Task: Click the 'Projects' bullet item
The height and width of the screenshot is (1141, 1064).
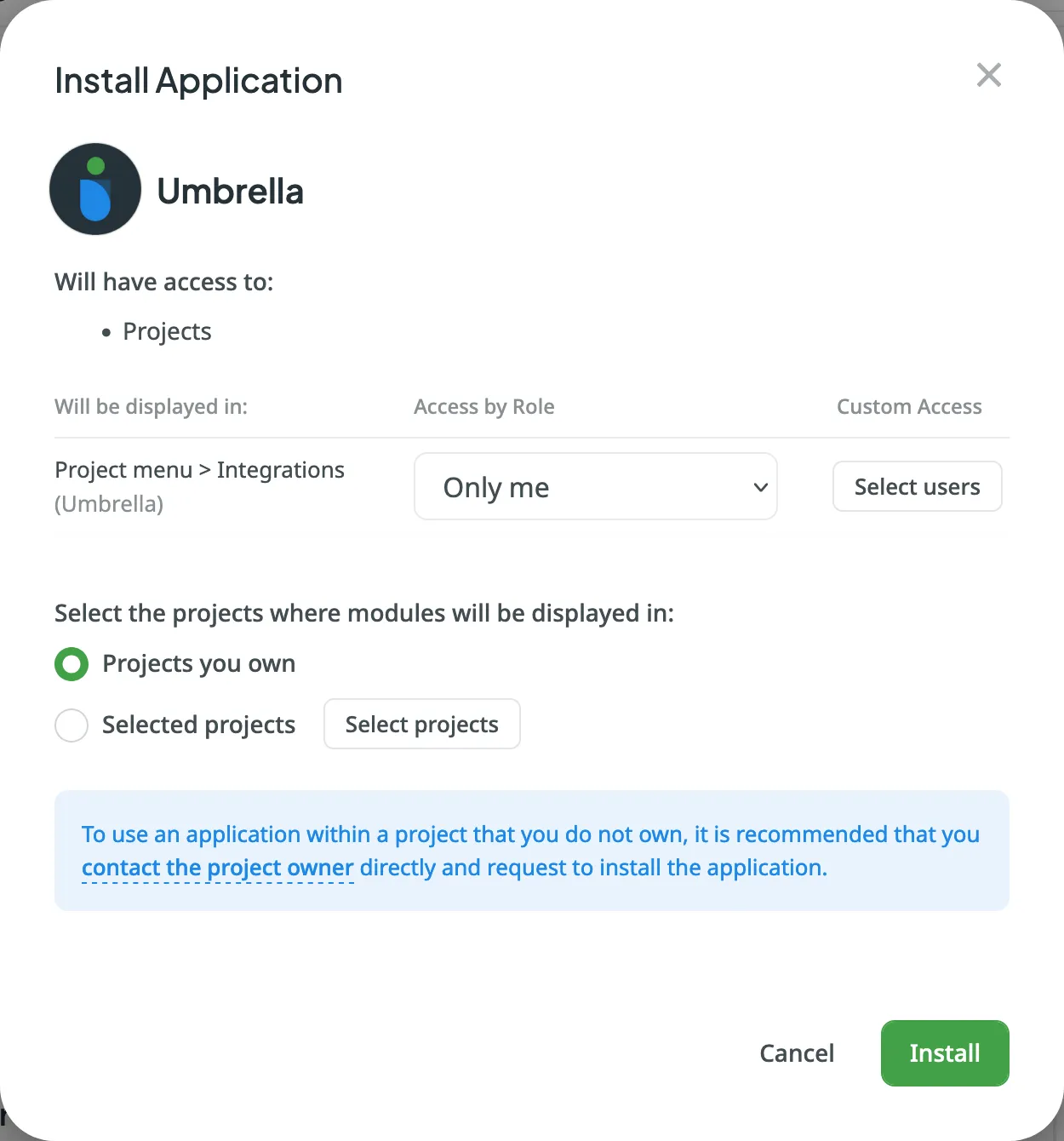Action: coord(167,331)
